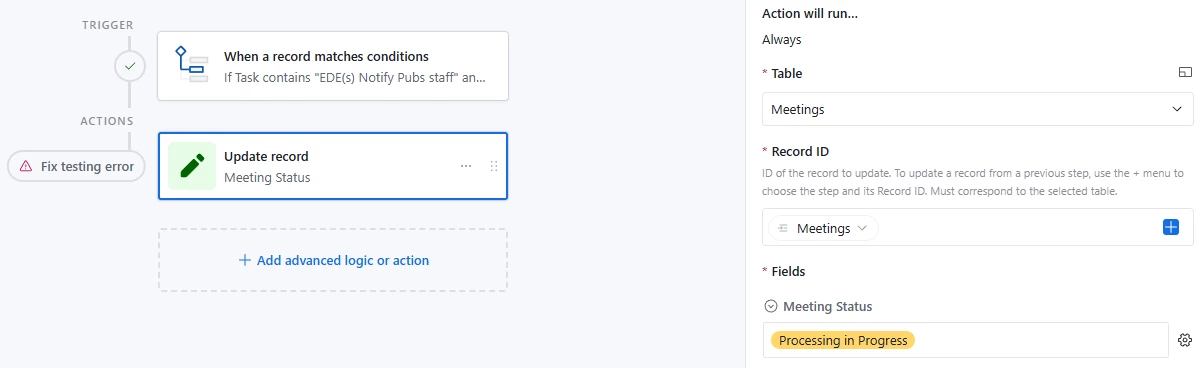1204x368 pixels.
Task: Click the Meeting Status field type icon
Action: click(770, 306)
